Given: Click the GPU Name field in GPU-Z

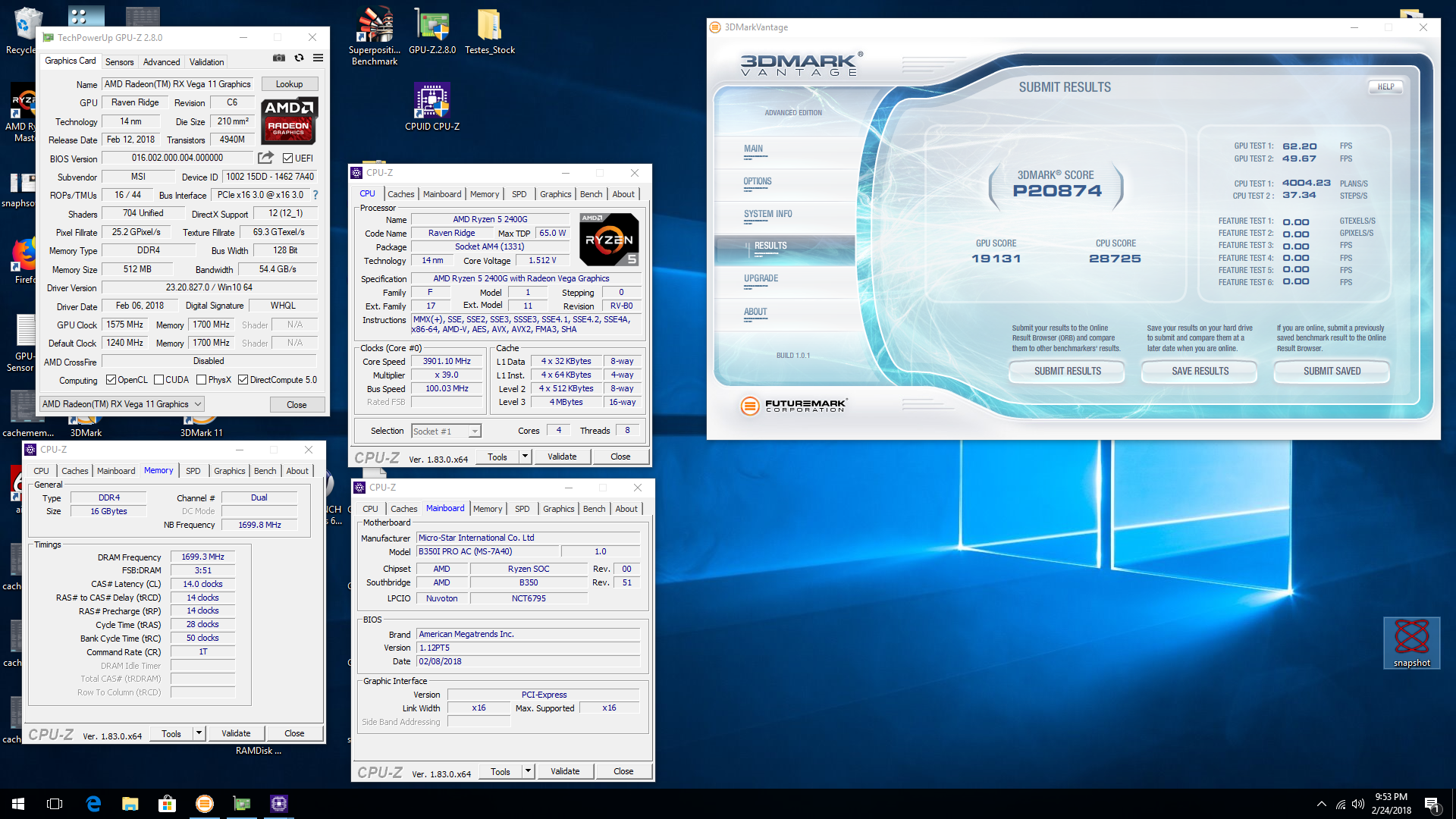Looking at the screenshot, I should coord(178,84).
